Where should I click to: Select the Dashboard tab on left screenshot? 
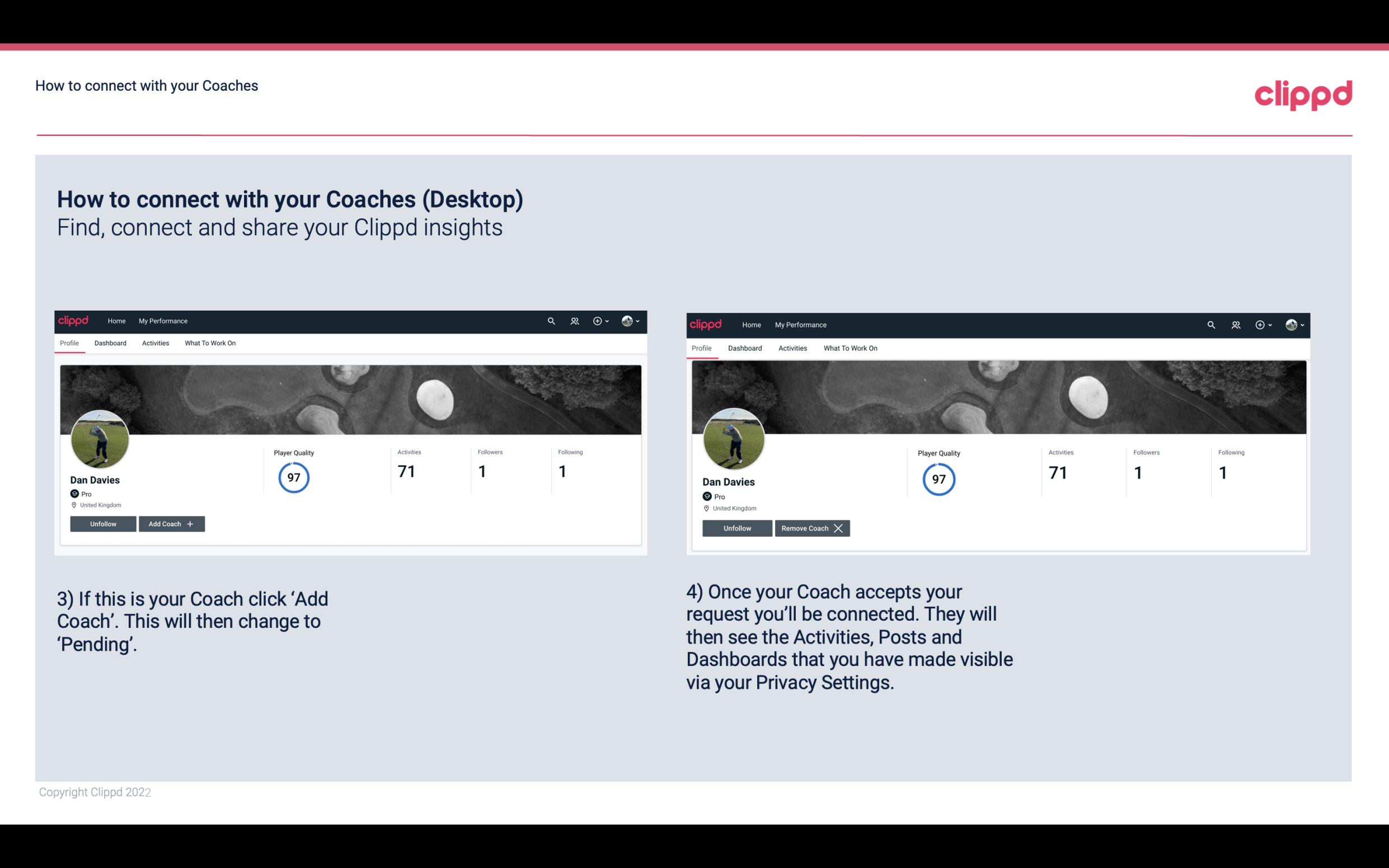click(110, 343)
